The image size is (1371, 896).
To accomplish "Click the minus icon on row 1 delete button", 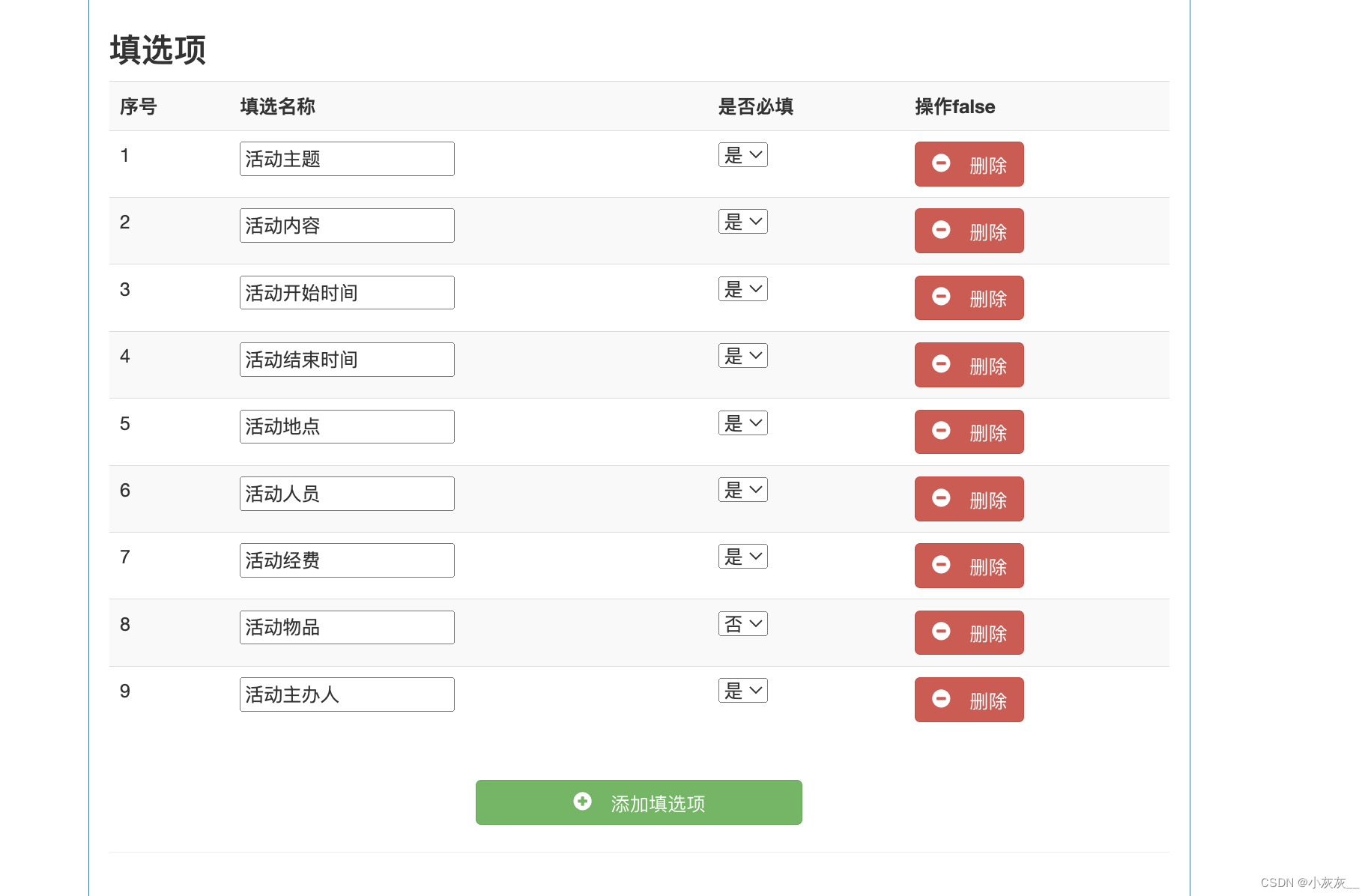I will [x=942, y=164].
